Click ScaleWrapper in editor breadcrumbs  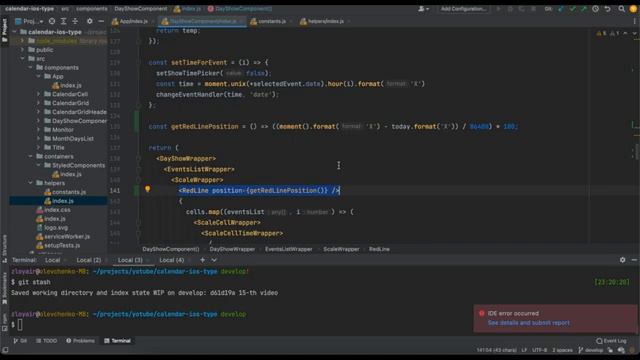point(341,249)
